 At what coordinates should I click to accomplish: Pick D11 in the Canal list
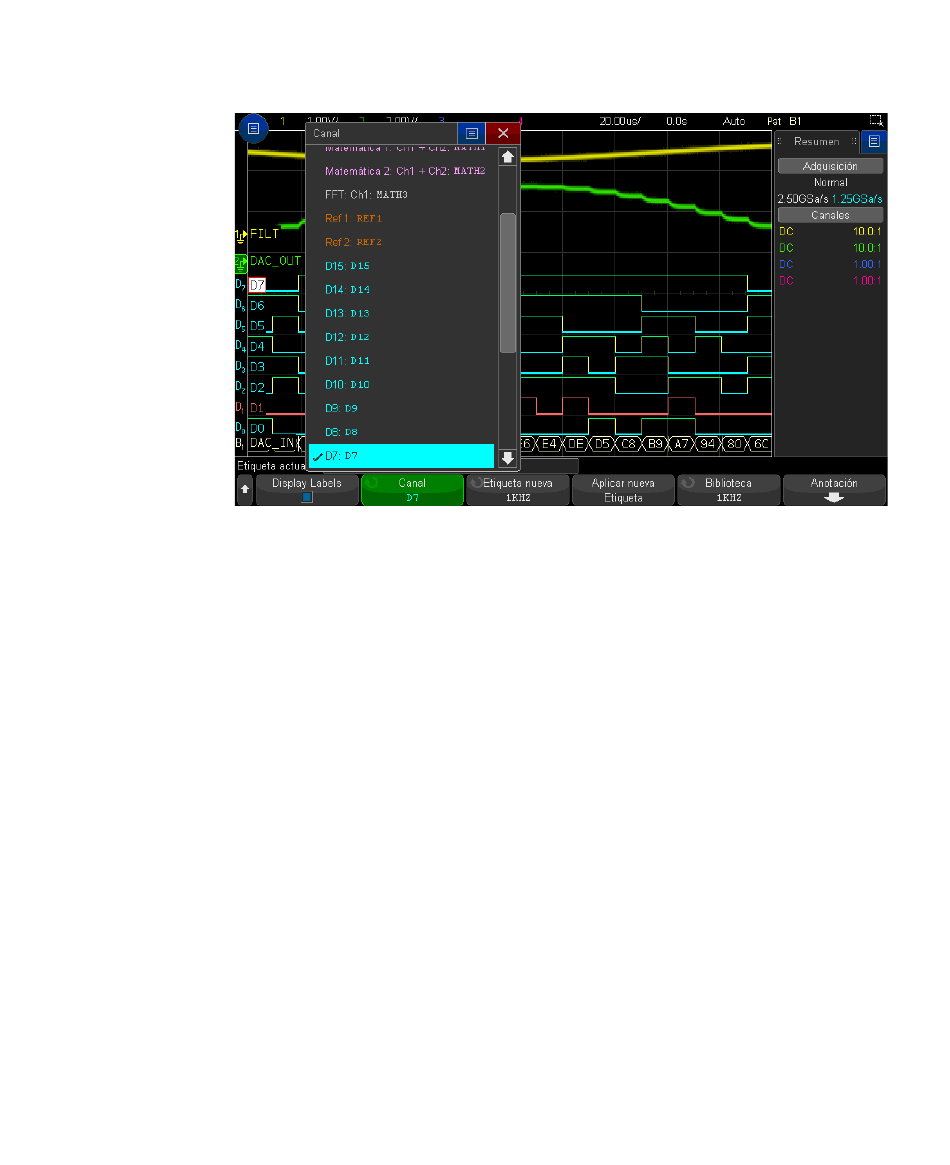(x=402, y=361)
